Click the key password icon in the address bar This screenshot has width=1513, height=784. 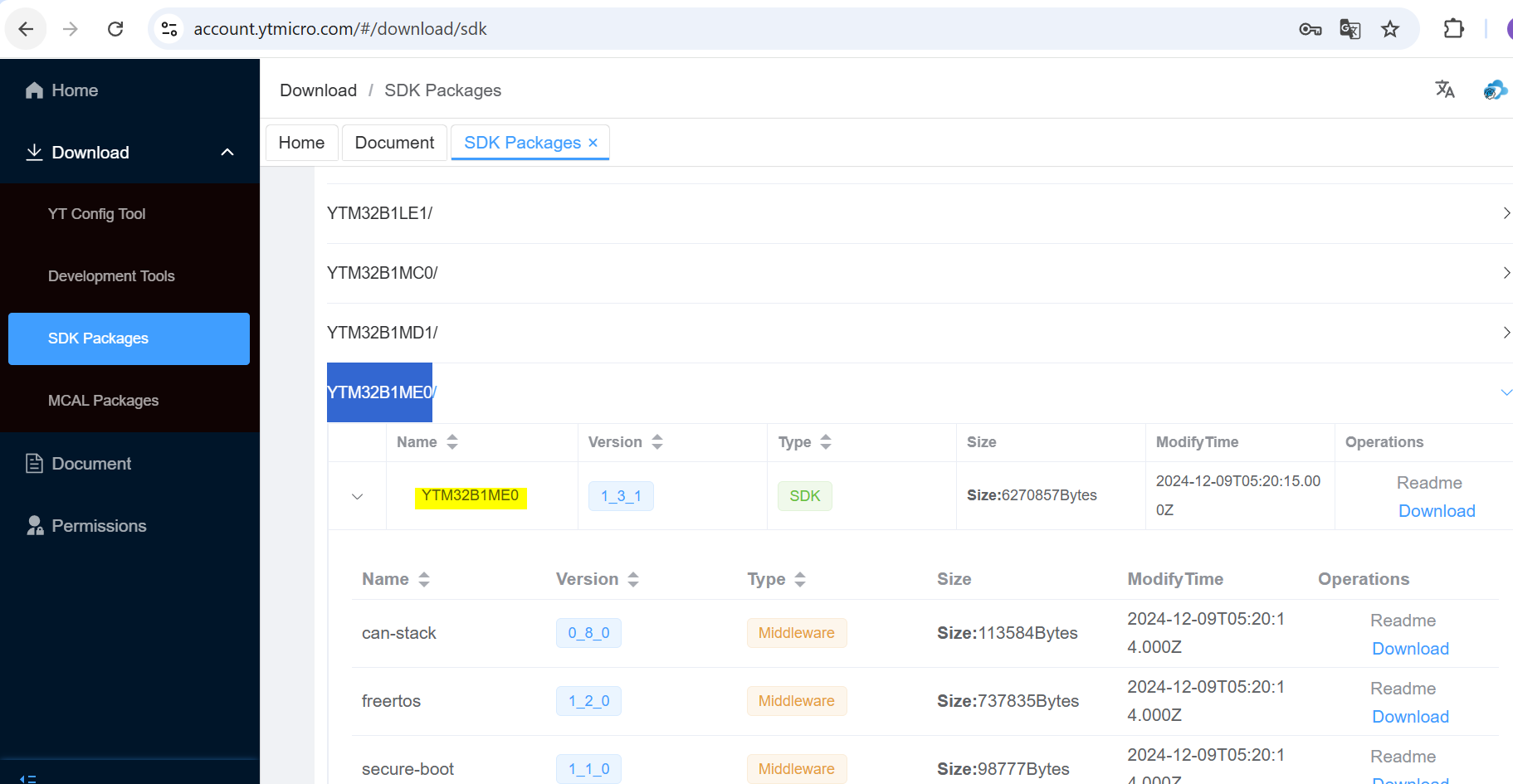pos(1310,29)
